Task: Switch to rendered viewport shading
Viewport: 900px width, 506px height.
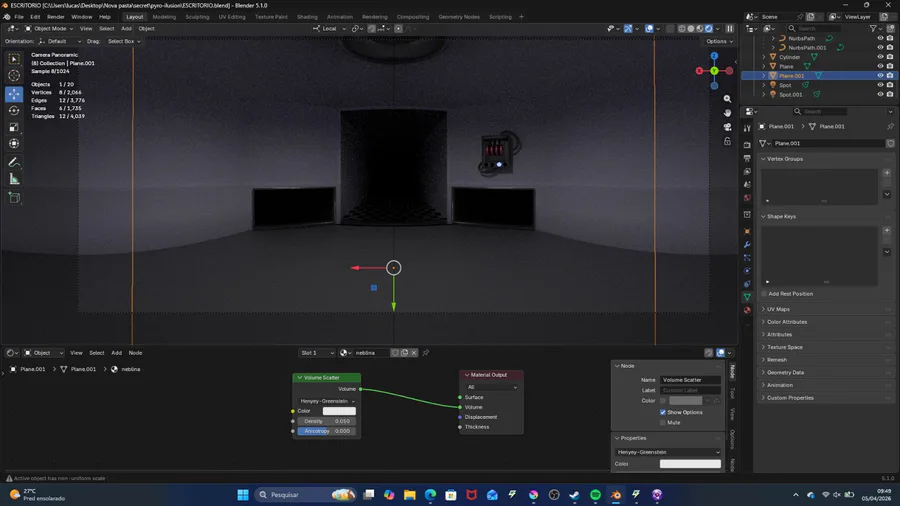Action: (709, 29)
